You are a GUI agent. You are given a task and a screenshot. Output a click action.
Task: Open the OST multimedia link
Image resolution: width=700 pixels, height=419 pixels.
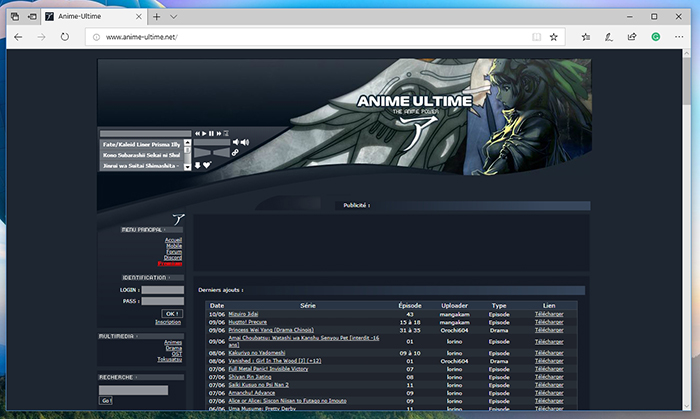(177, 354)
